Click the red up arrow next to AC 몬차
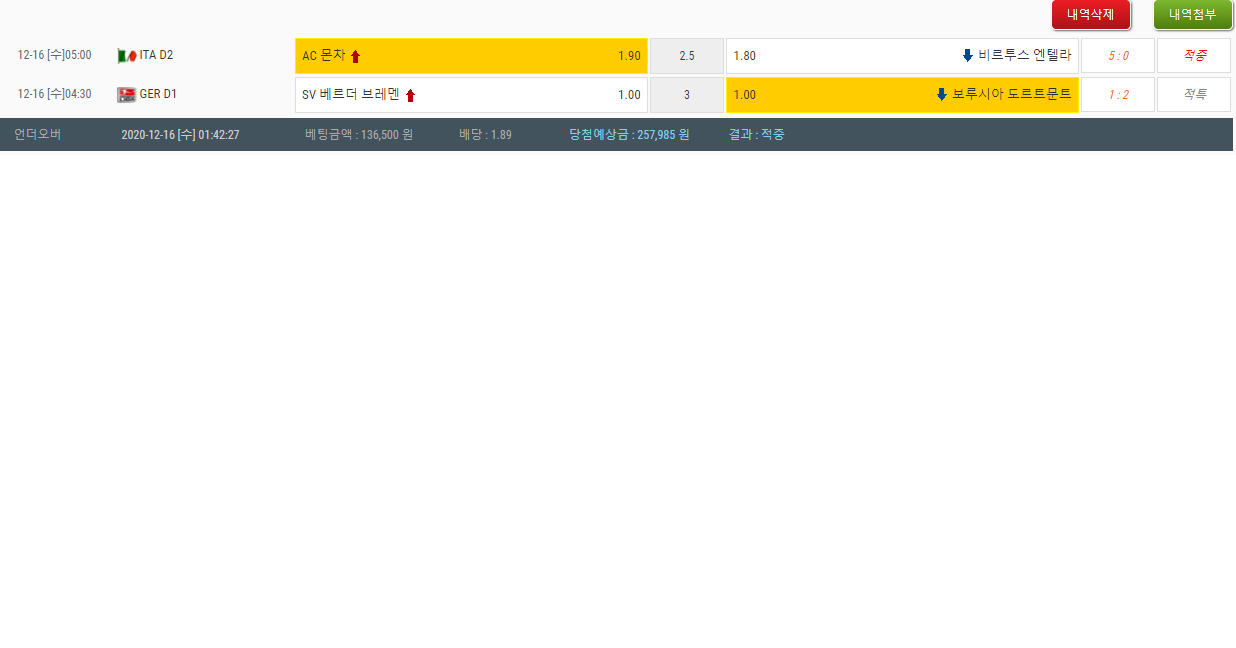 (355, 57)
